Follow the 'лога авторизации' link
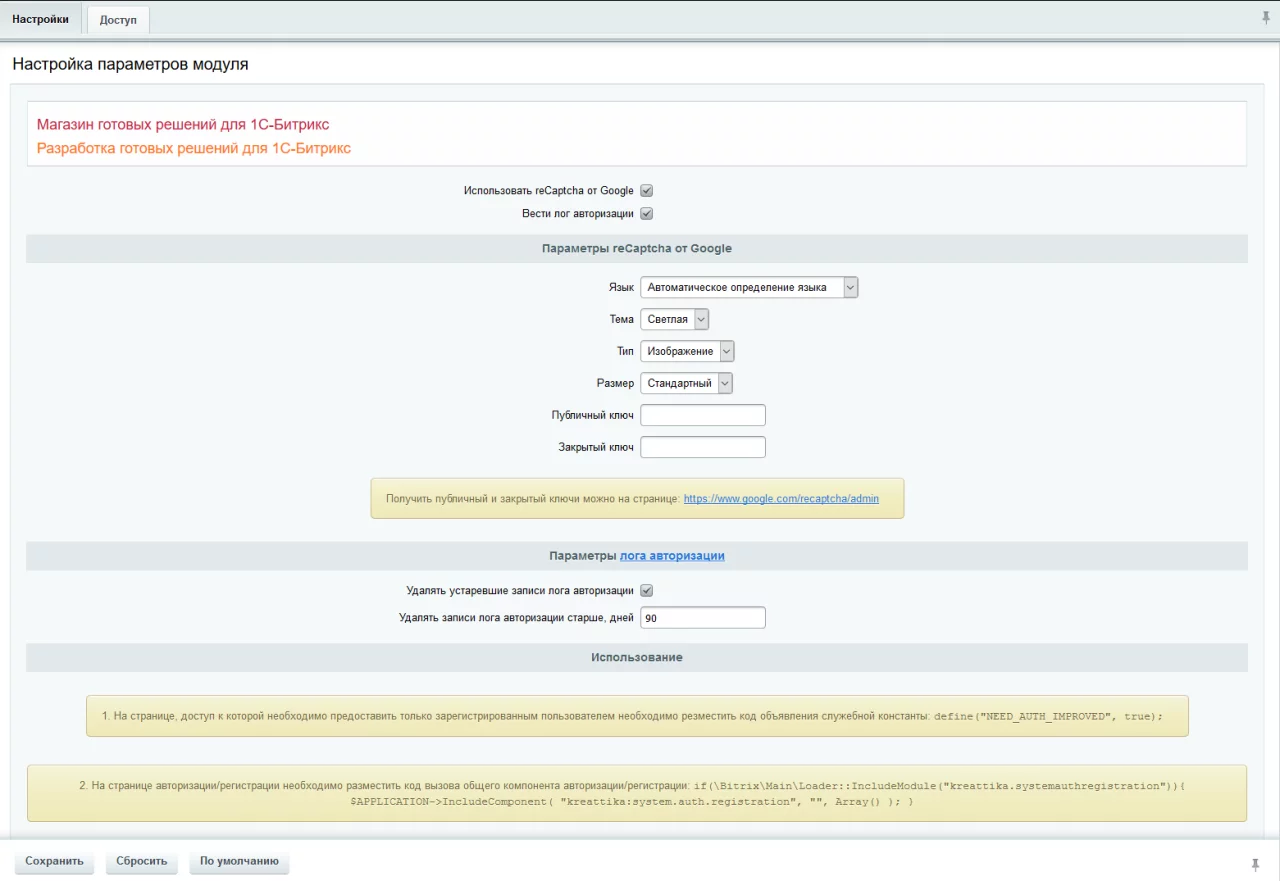The width and height of the screenshot is (1280, 881). (672, 557)
